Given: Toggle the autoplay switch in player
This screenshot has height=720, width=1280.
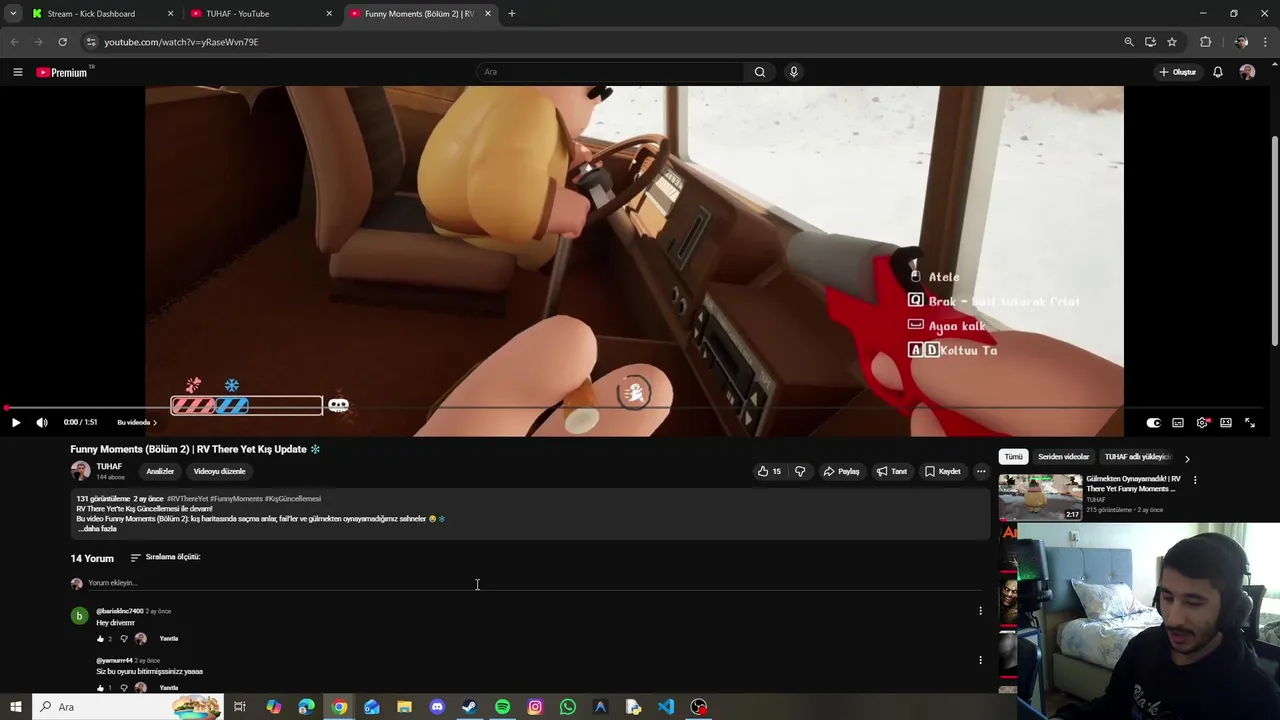Looking at the screenshot, I should [x=1153, y=423].
